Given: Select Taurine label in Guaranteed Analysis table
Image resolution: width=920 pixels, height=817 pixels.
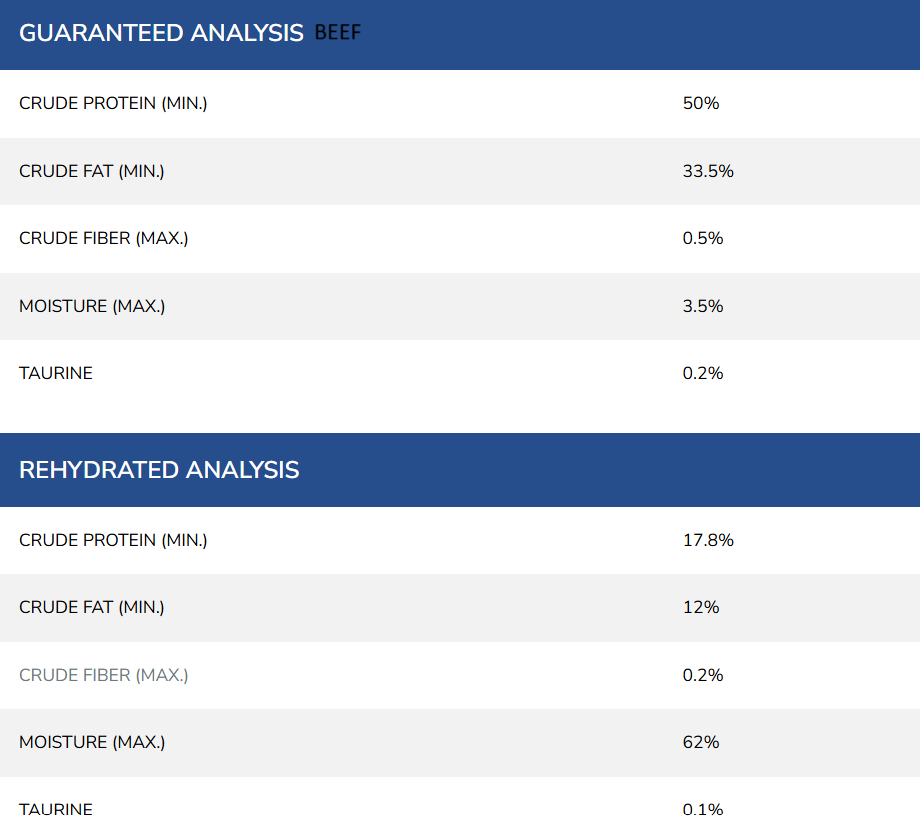Looking at the screenshot, I should coord(56,373).
